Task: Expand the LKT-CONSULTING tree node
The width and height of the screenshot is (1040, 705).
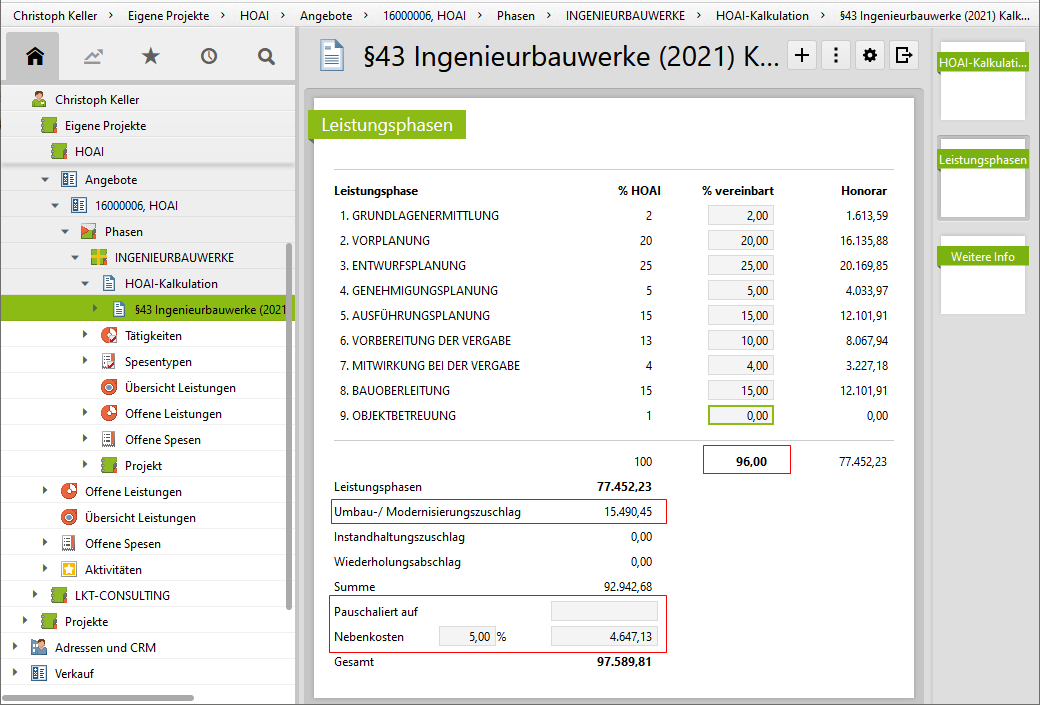Action: point(35,596)
